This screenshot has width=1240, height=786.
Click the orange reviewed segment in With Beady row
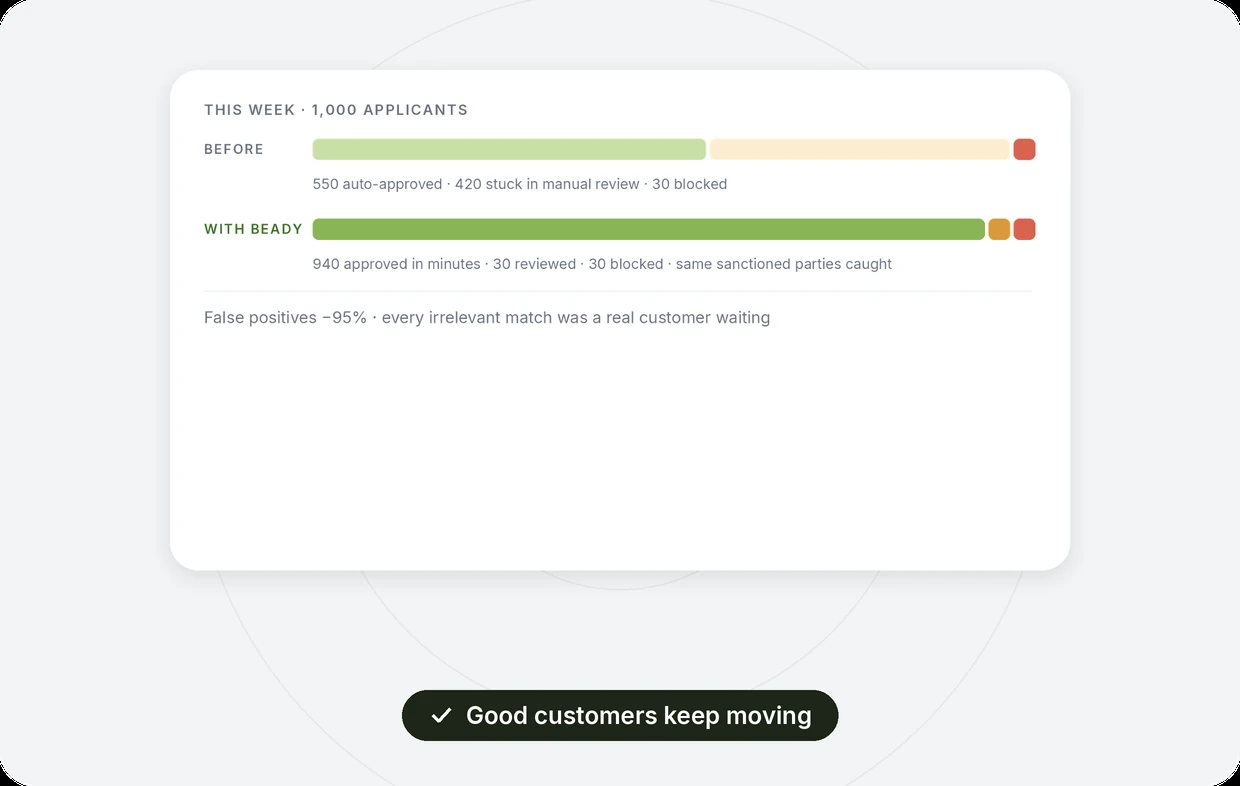(999, 229)
